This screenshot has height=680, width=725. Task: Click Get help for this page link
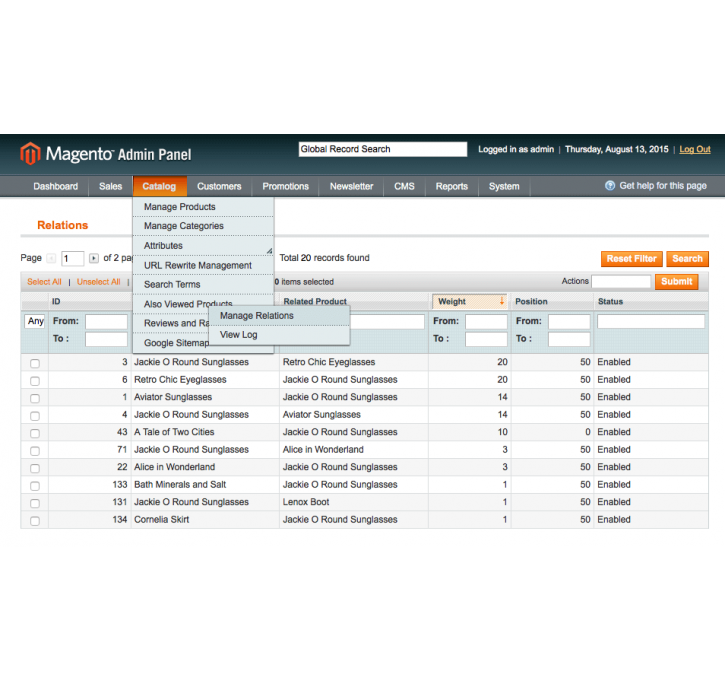tap(663, 185)
